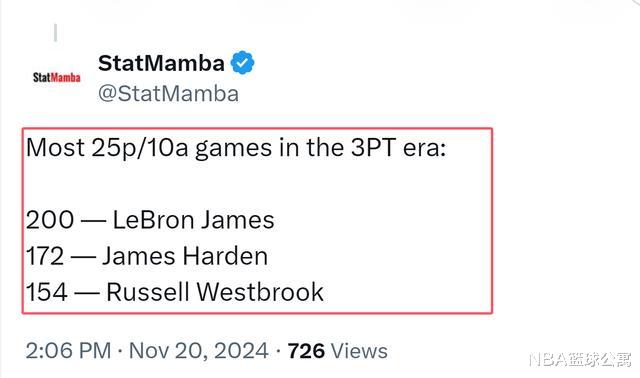
Task: Click the dash before Russell Westbrook
Action: (87, 293)
